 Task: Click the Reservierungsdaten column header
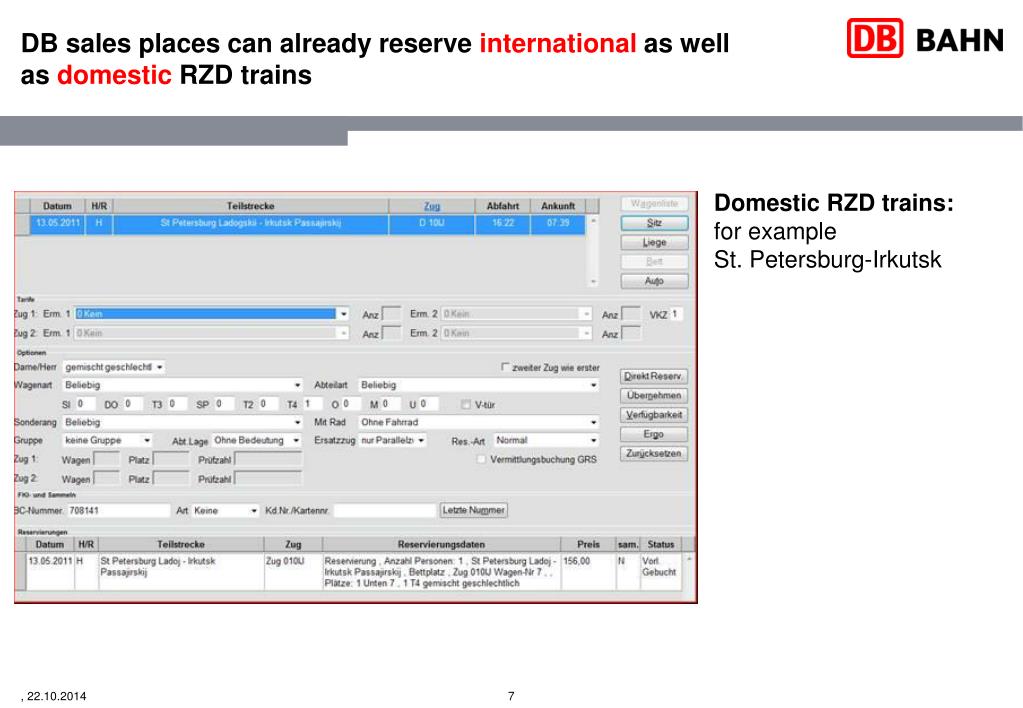pos(441,544)
